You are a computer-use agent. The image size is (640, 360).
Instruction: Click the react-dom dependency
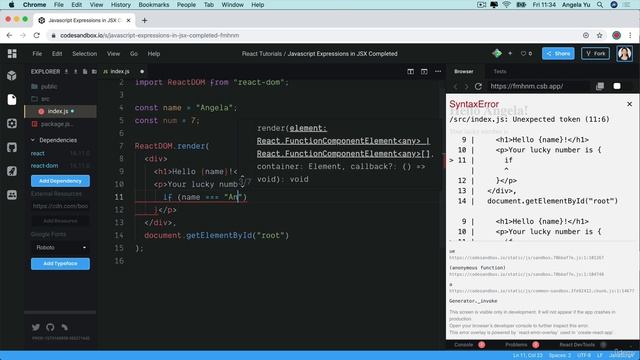[x=60, y=166]
